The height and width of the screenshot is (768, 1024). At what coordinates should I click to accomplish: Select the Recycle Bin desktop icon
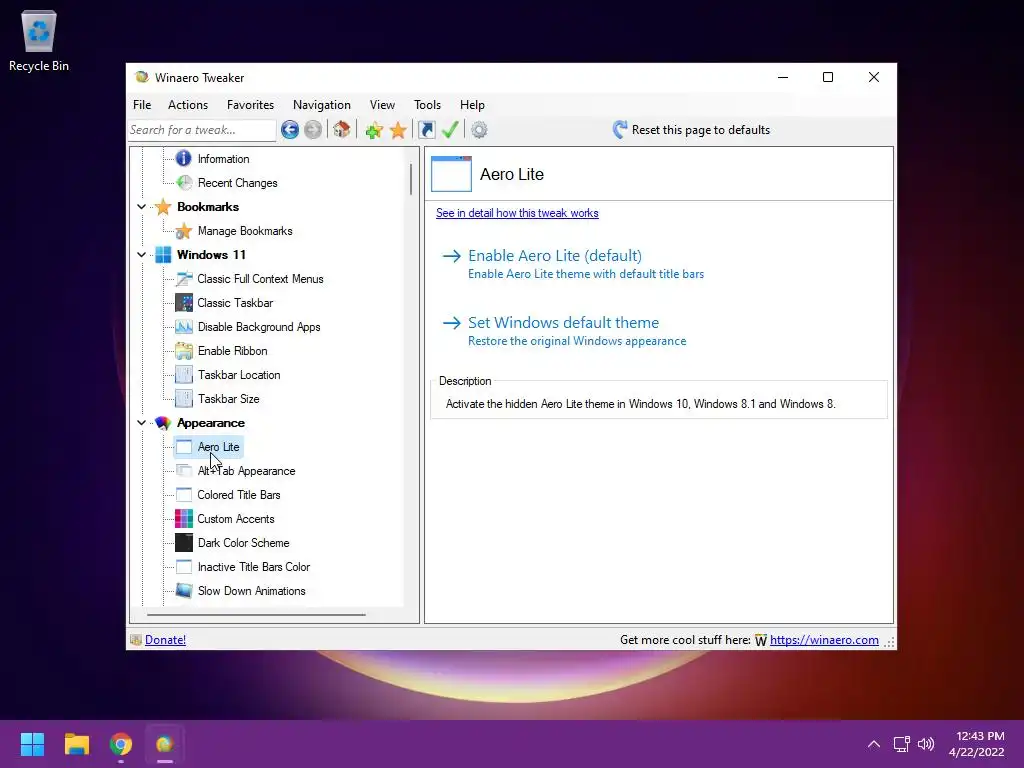coord(39,40)
